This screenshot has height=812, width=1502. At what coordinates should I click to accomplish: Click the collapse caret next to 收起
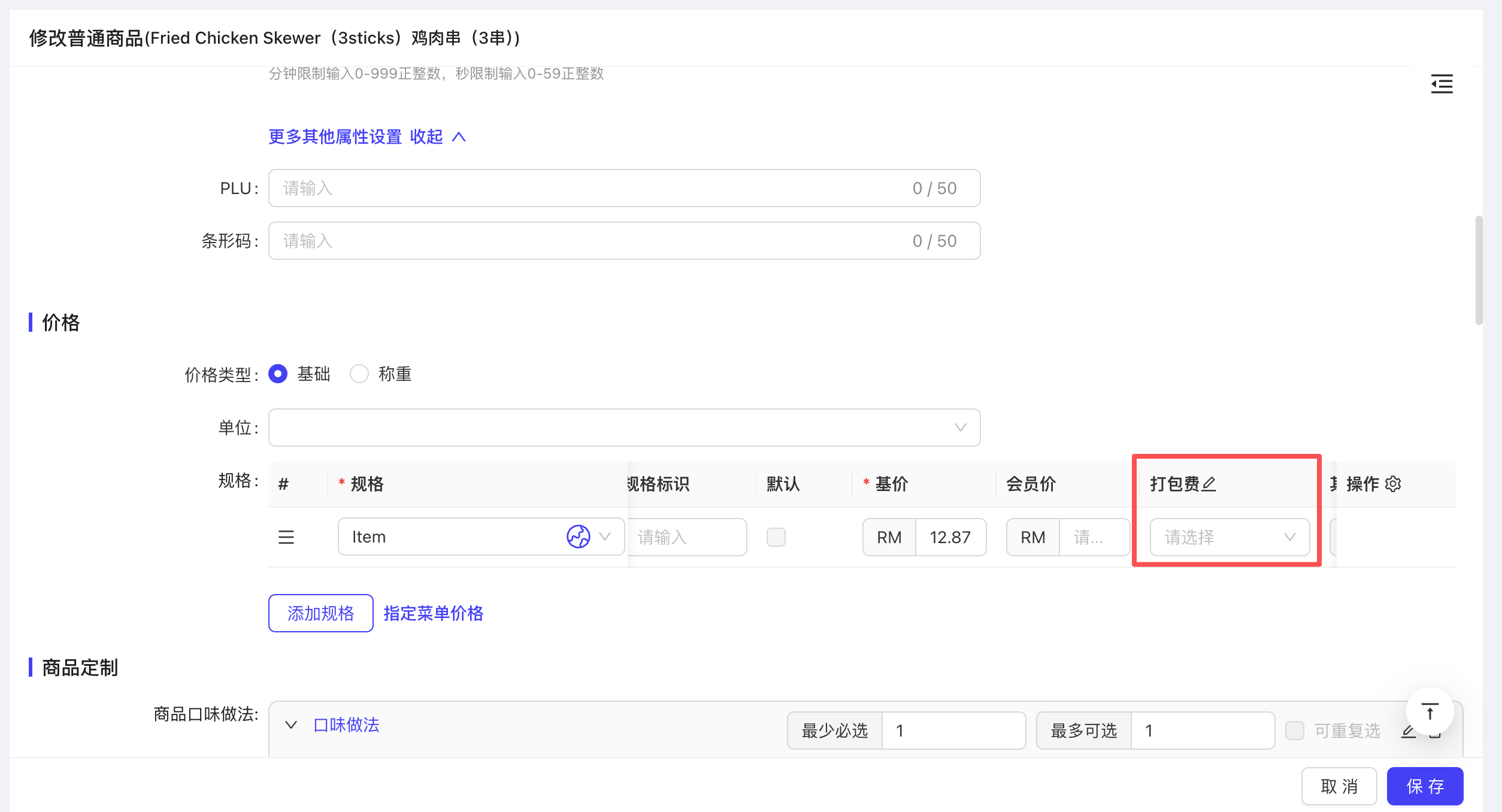[x=459, y=137]
